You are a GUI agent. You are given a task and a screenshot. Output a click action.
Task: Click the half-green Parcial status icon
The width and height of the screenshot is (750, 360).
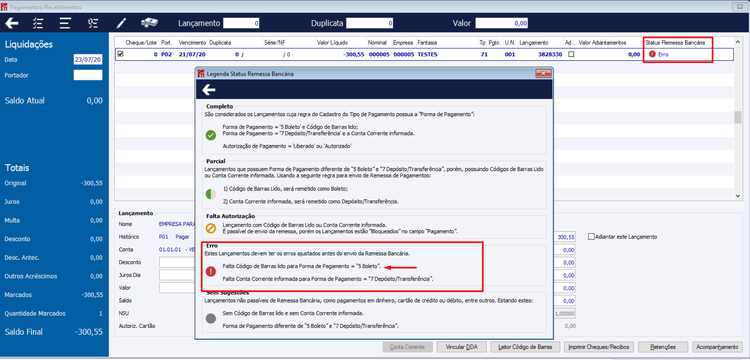click(x=211, y=194)
